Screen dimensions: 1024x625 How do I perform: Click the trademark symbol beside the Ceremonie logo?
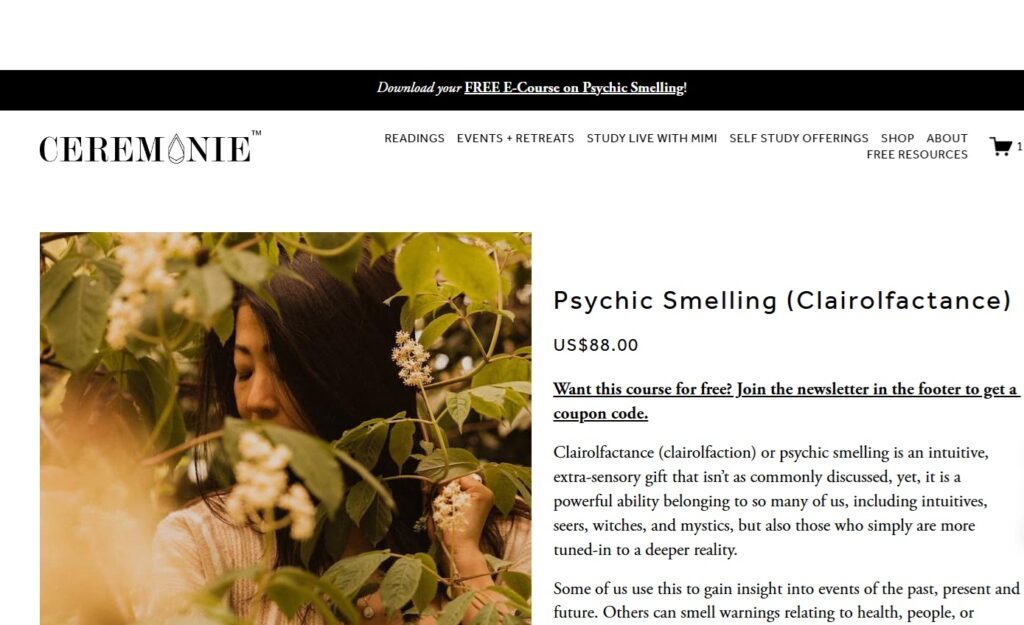click(x=257, y=133)
